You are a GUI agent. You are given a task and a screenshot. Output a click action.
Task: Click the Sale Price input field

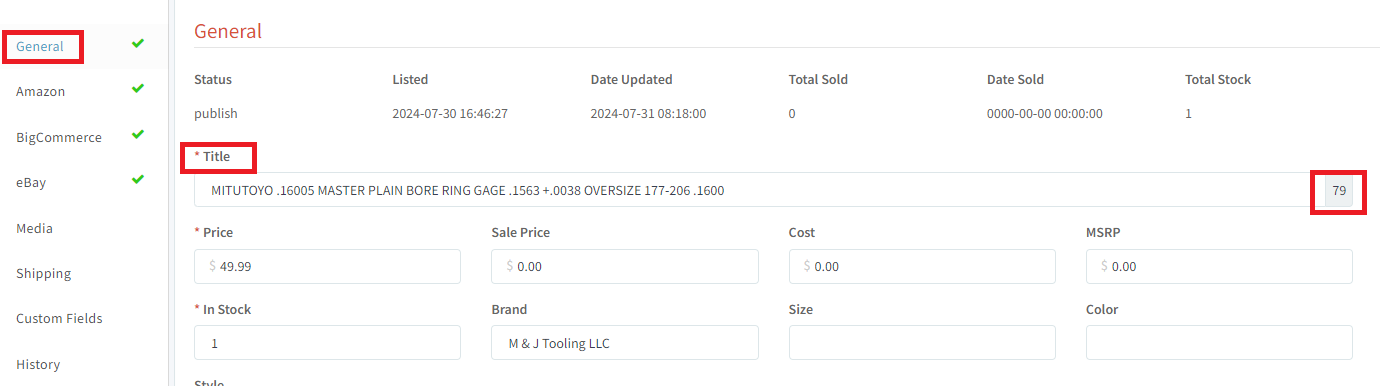(x=625, y=267)
